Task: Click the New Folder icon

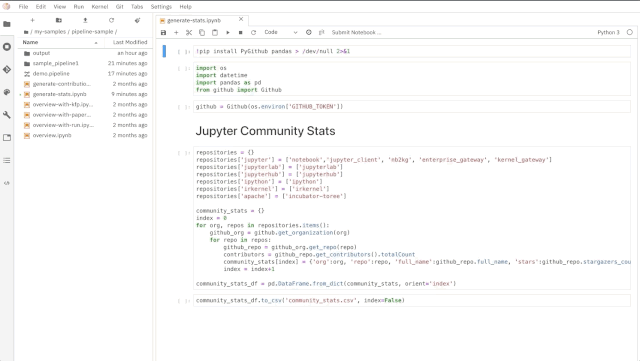Action: click(x=59, y=20)
